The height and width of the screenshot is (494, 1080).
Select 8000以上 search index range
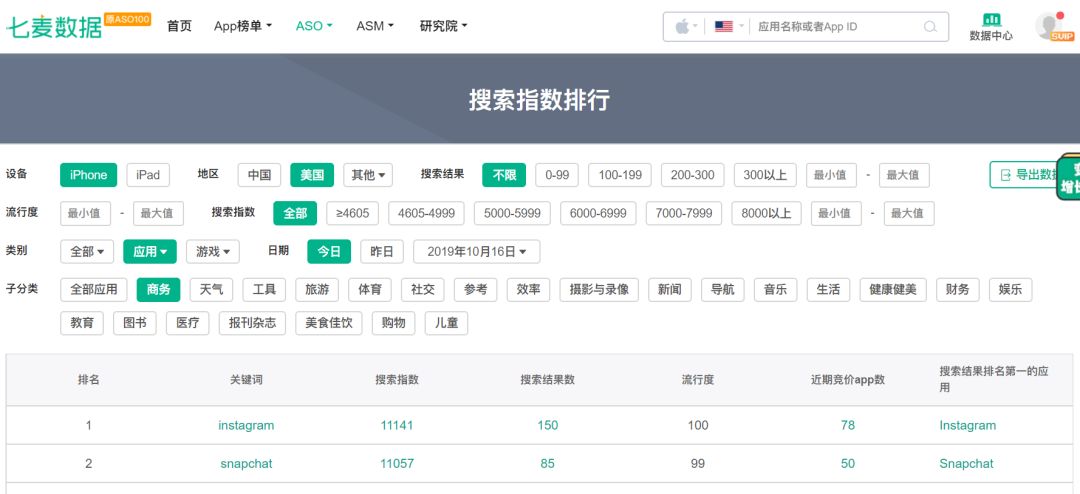tap(767, 214)
